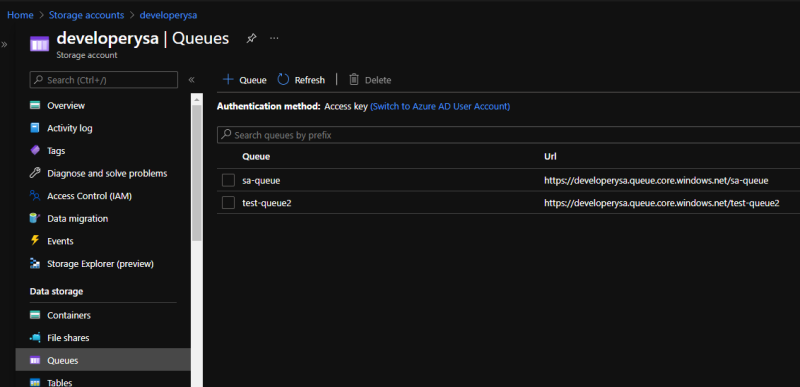Image resolution: width=800 pixels, height=387 pixels.
Task: Click the Data storage section heading
Action: (56, 292)
